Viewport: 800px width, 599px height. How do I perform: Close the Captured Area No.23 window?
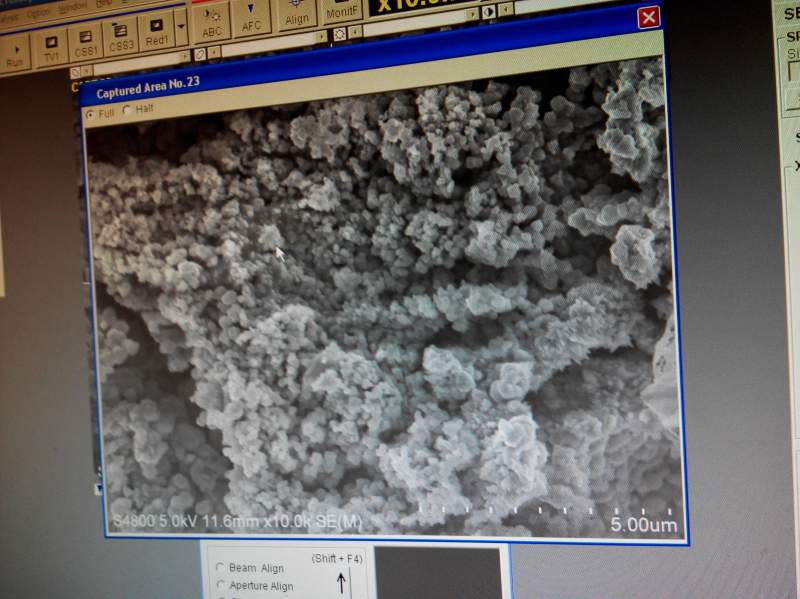click(x=649, y=18)
